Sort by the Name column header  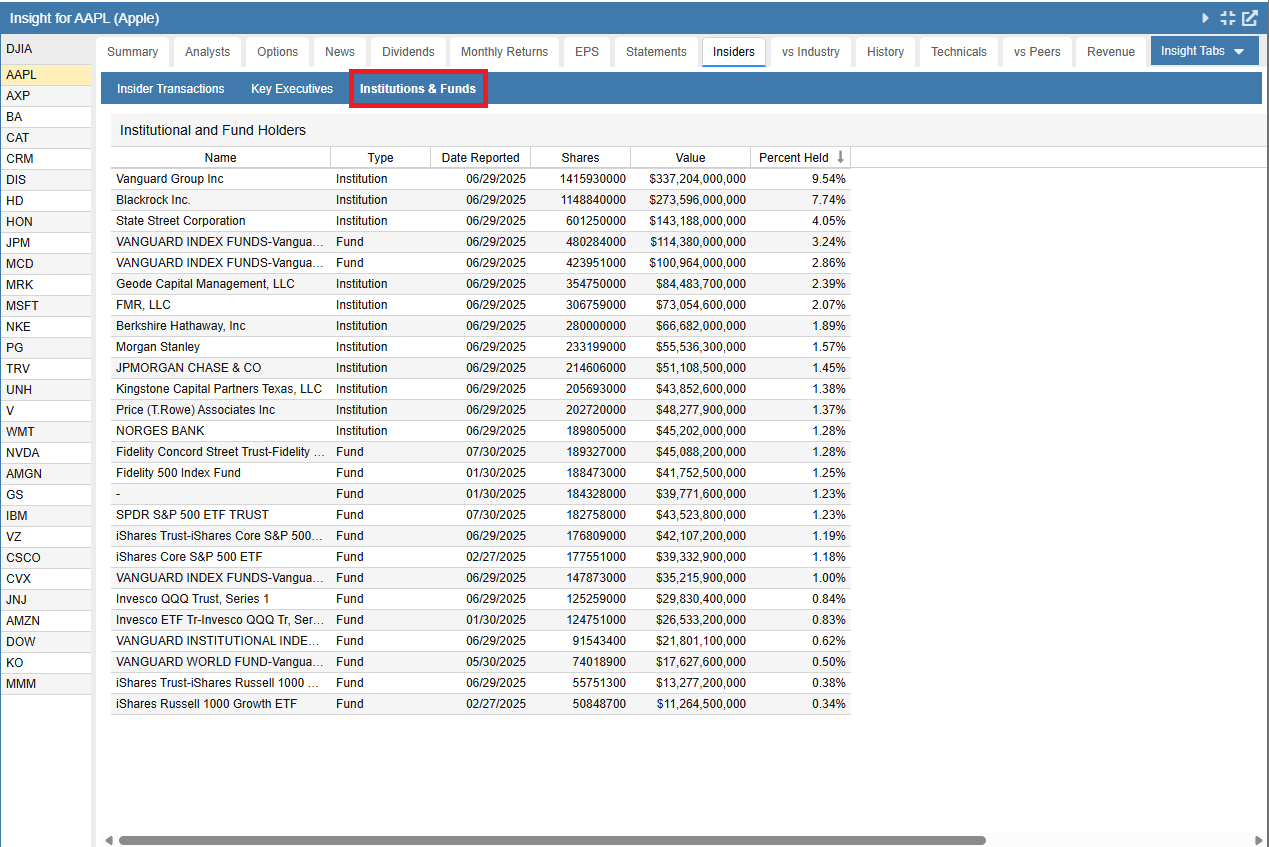[220, 157]
